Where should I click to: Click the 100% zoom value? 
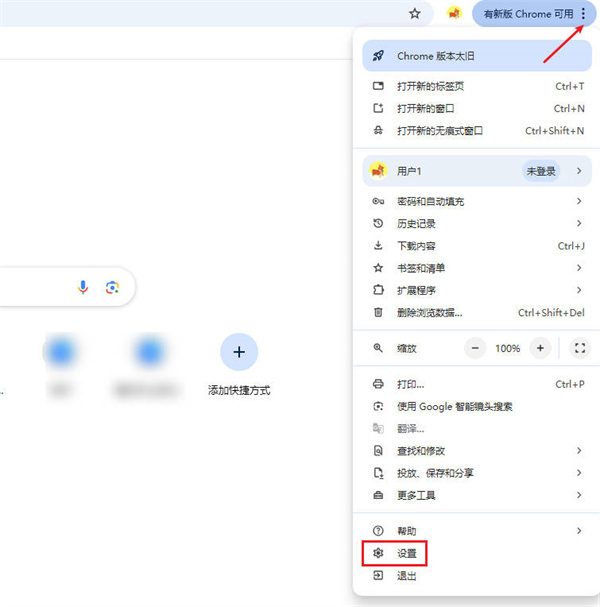tap(507, 349)
